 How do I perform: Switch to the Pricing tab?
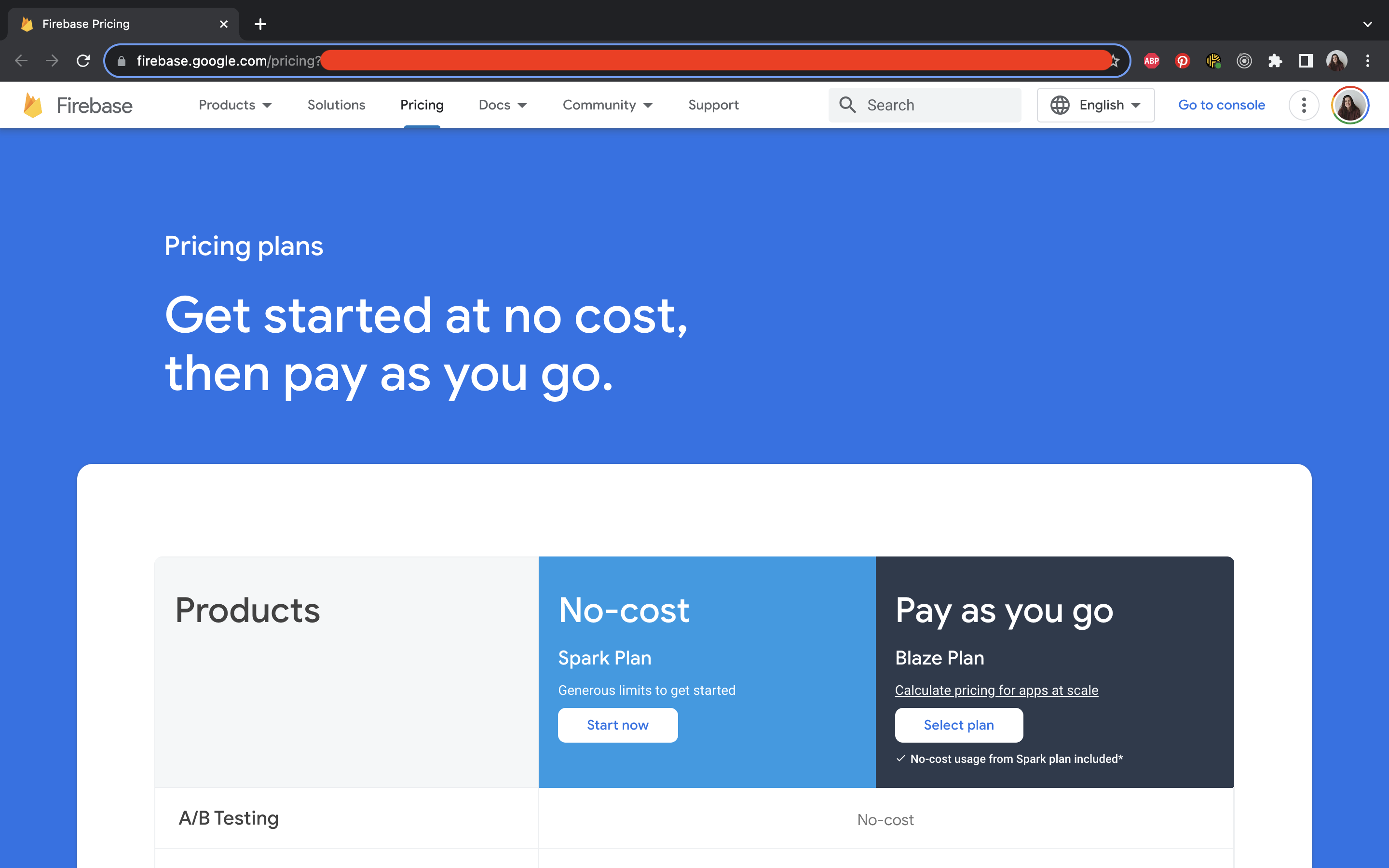point(422,105)
